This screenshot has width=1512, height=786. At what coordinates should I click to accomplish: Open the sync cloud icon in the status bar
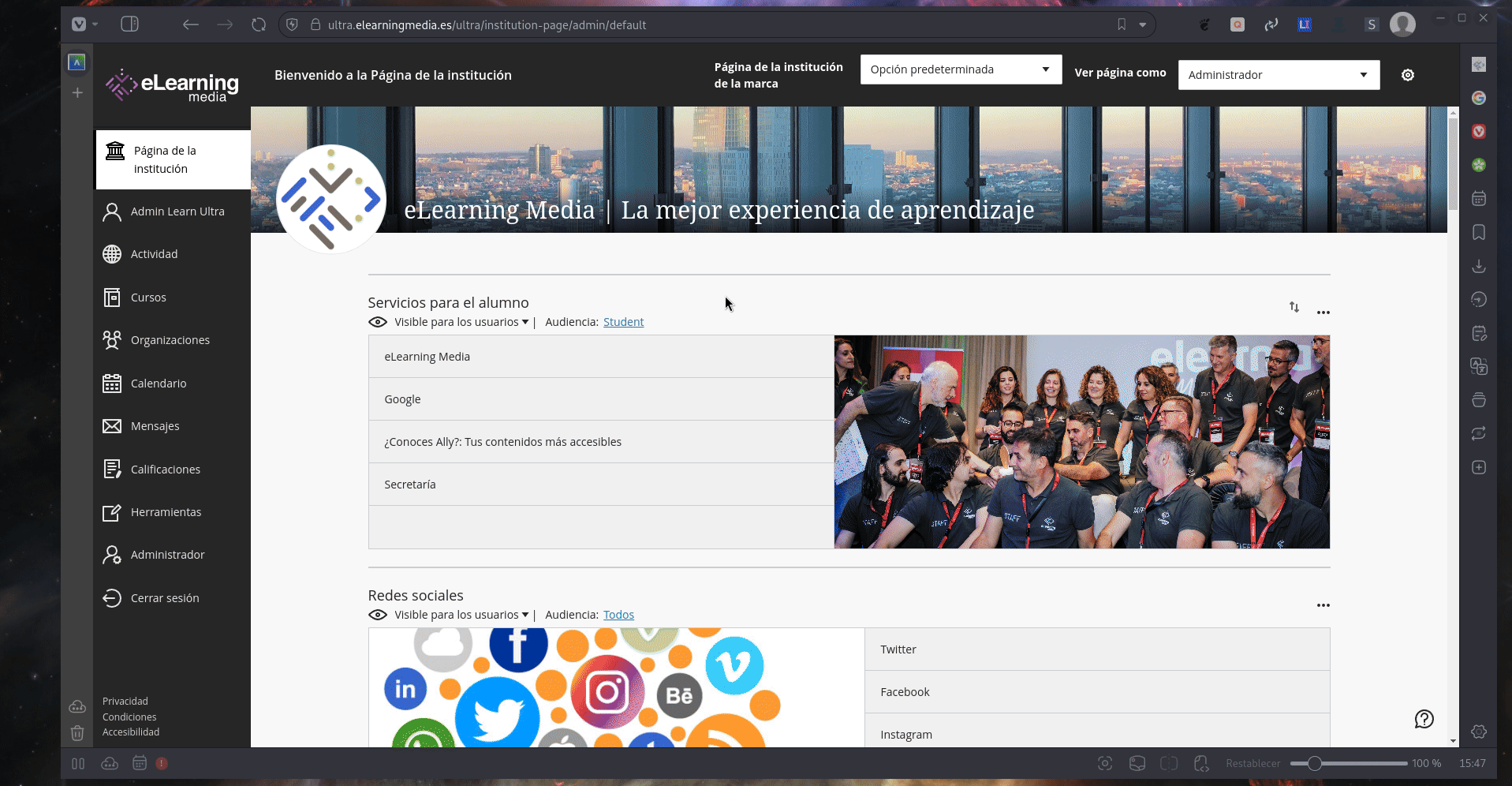point(110,763)
